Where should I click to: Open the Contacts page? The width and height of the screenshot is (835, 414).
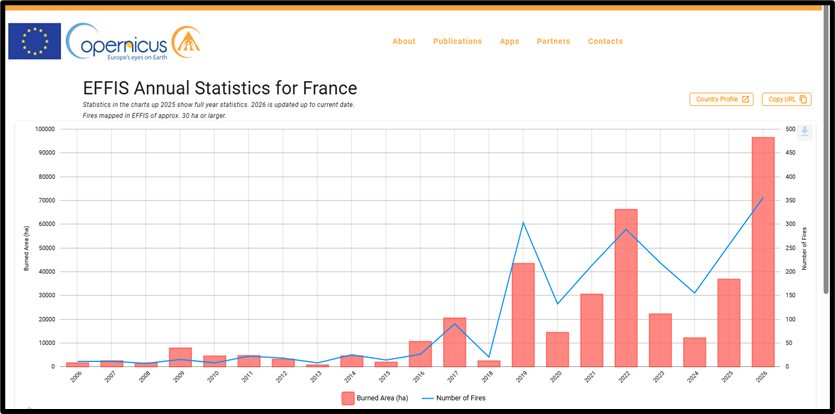pos(605,42)
